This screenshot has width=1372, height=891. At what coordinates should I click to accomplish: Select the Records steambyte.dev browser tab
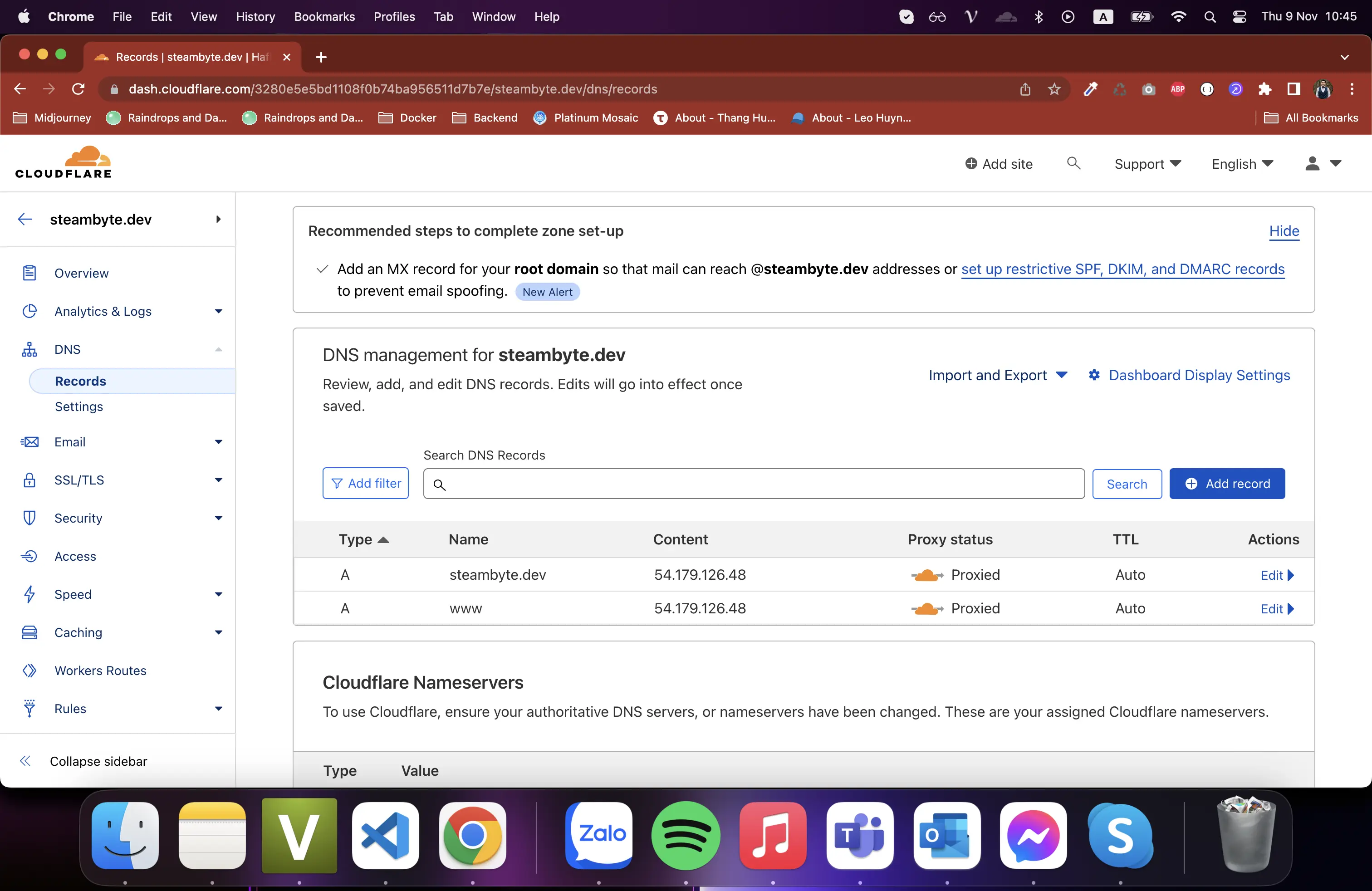pos(192,56)
